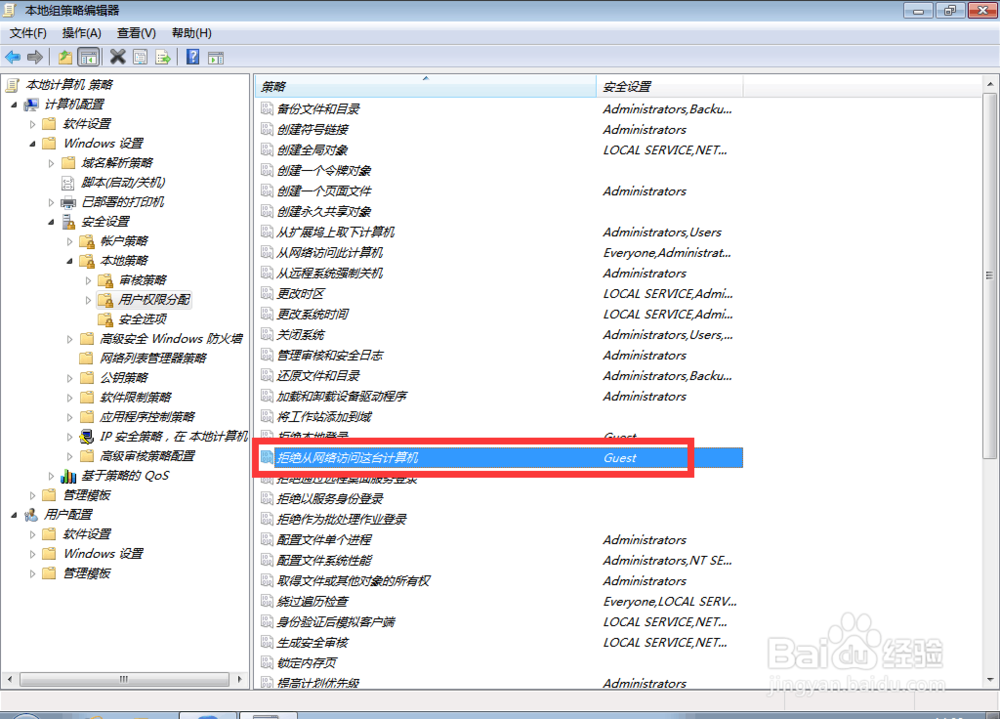Open the Help question mark icon
This screenshot has width=1000, height=719.
click(193, 57)
